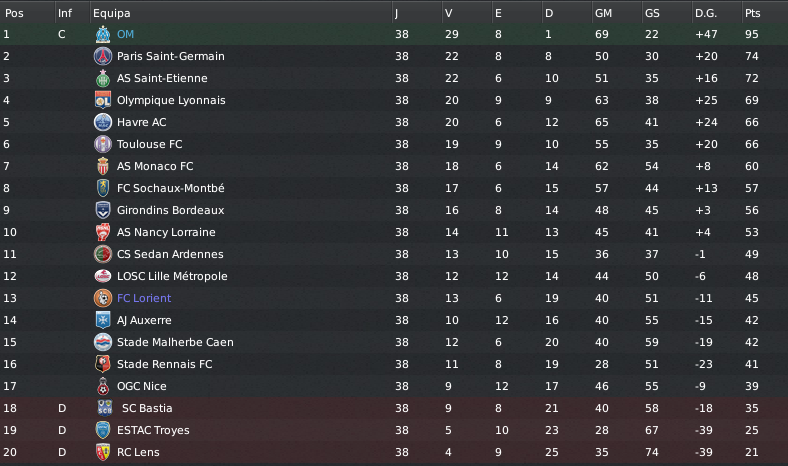Image resolution: width=788 pixels, height=466 pixels.
Task: Open the Havre AC team link
Action: pos(142,122)
